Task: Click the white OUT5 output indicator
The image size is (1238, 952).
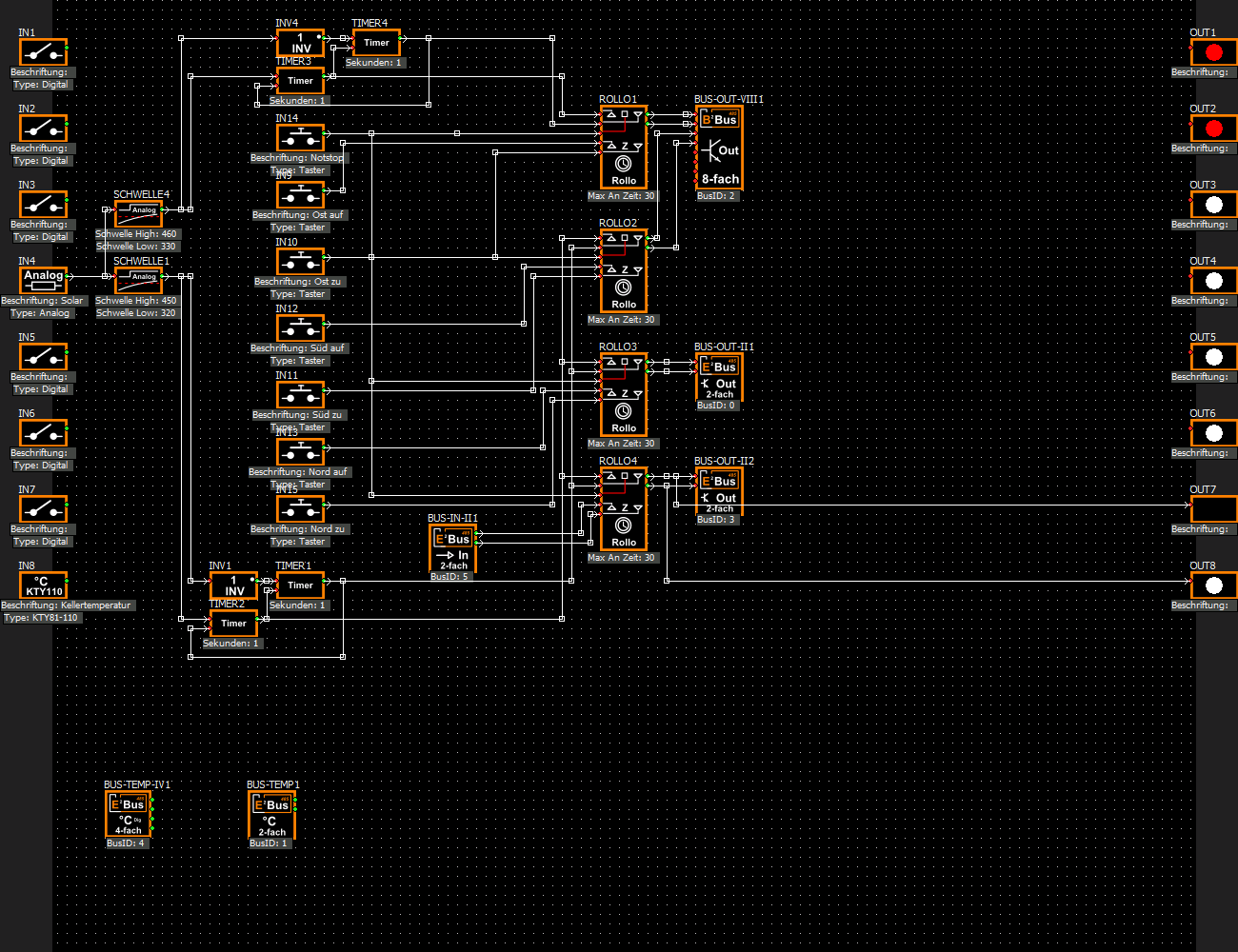Action: click(x=1213, y=356)
